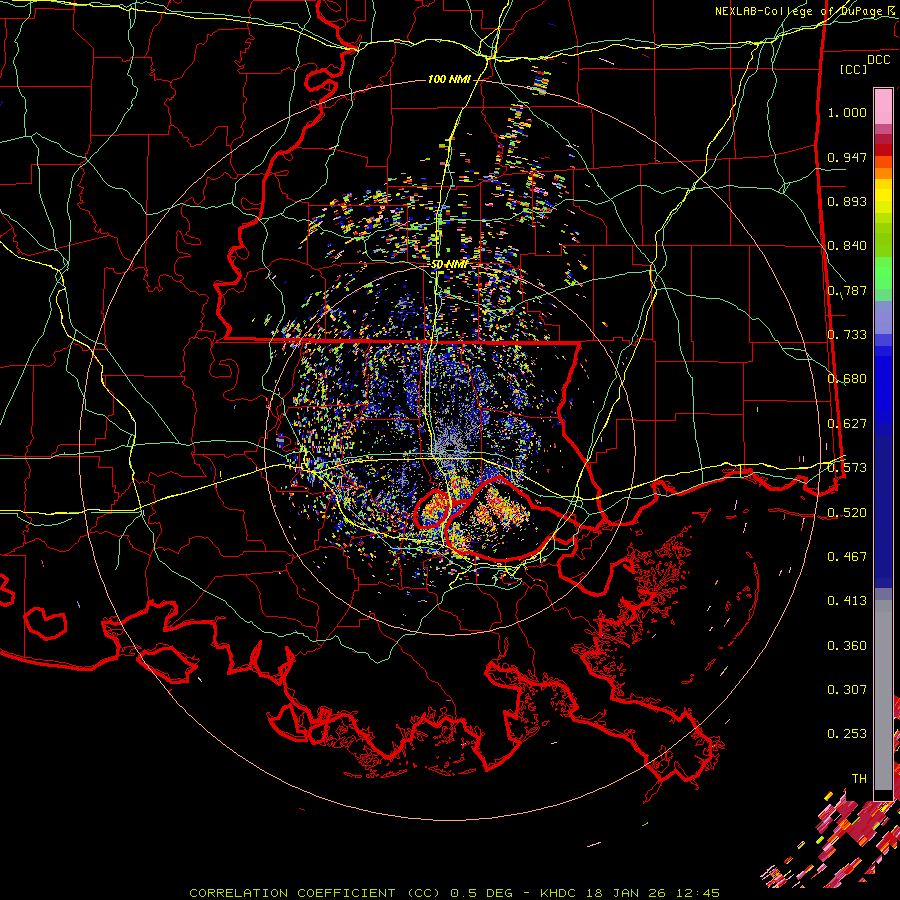This screenshot has height=900, width=900.
Task: Select the 0.680 scale value
Action: point(847,379)
